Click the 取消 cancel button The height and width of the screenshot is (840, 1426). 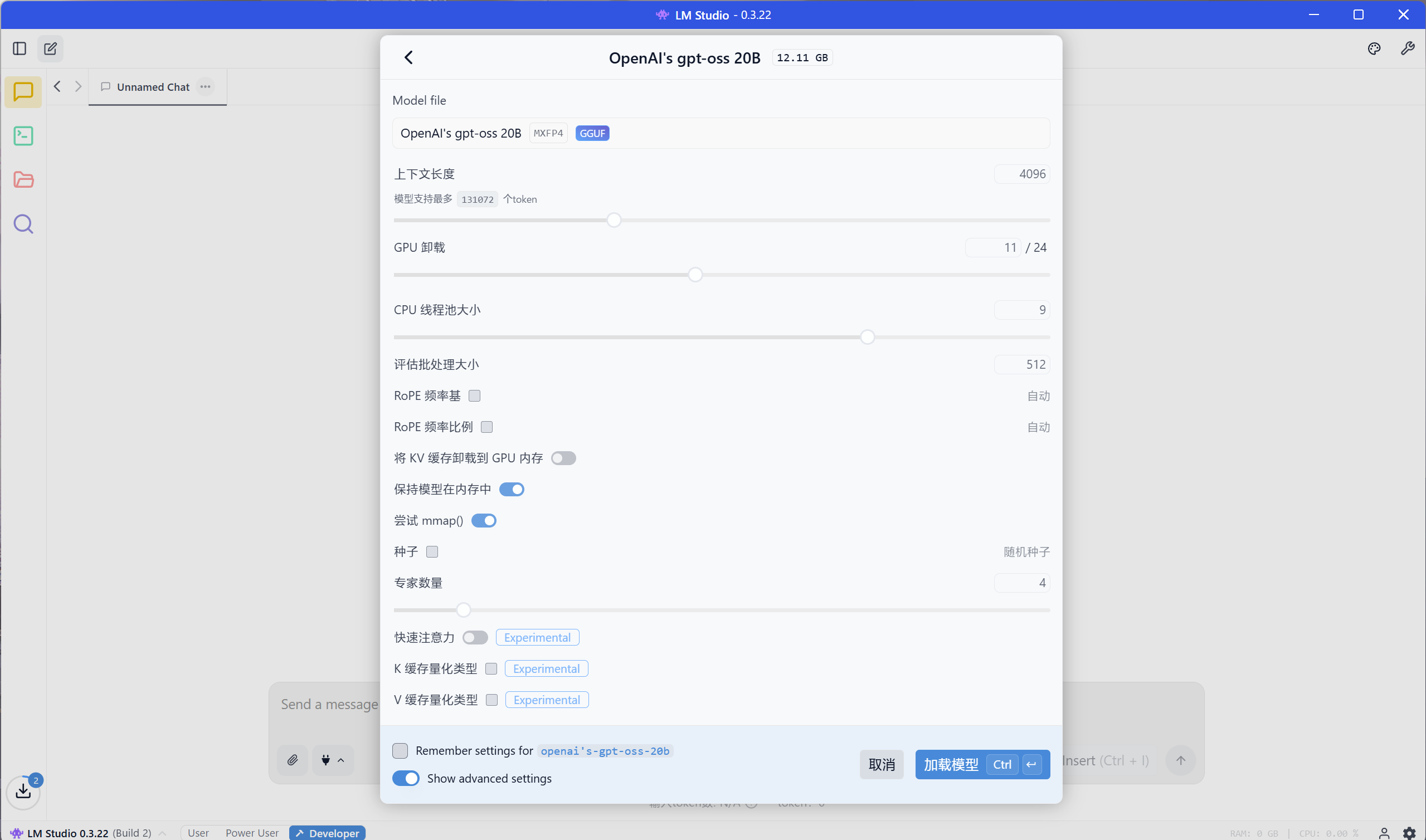882,765
